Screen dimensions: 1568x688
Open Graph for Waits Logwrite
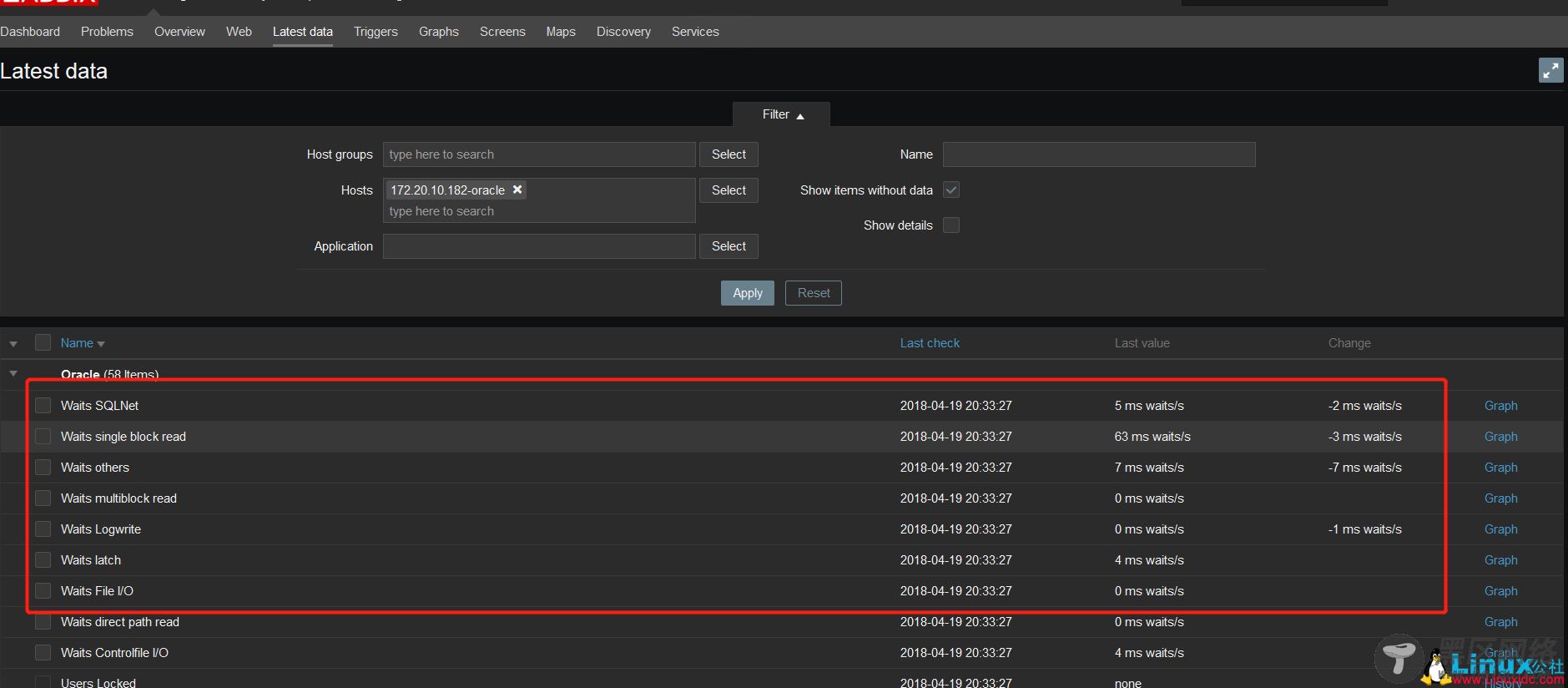coord(1500,529)
